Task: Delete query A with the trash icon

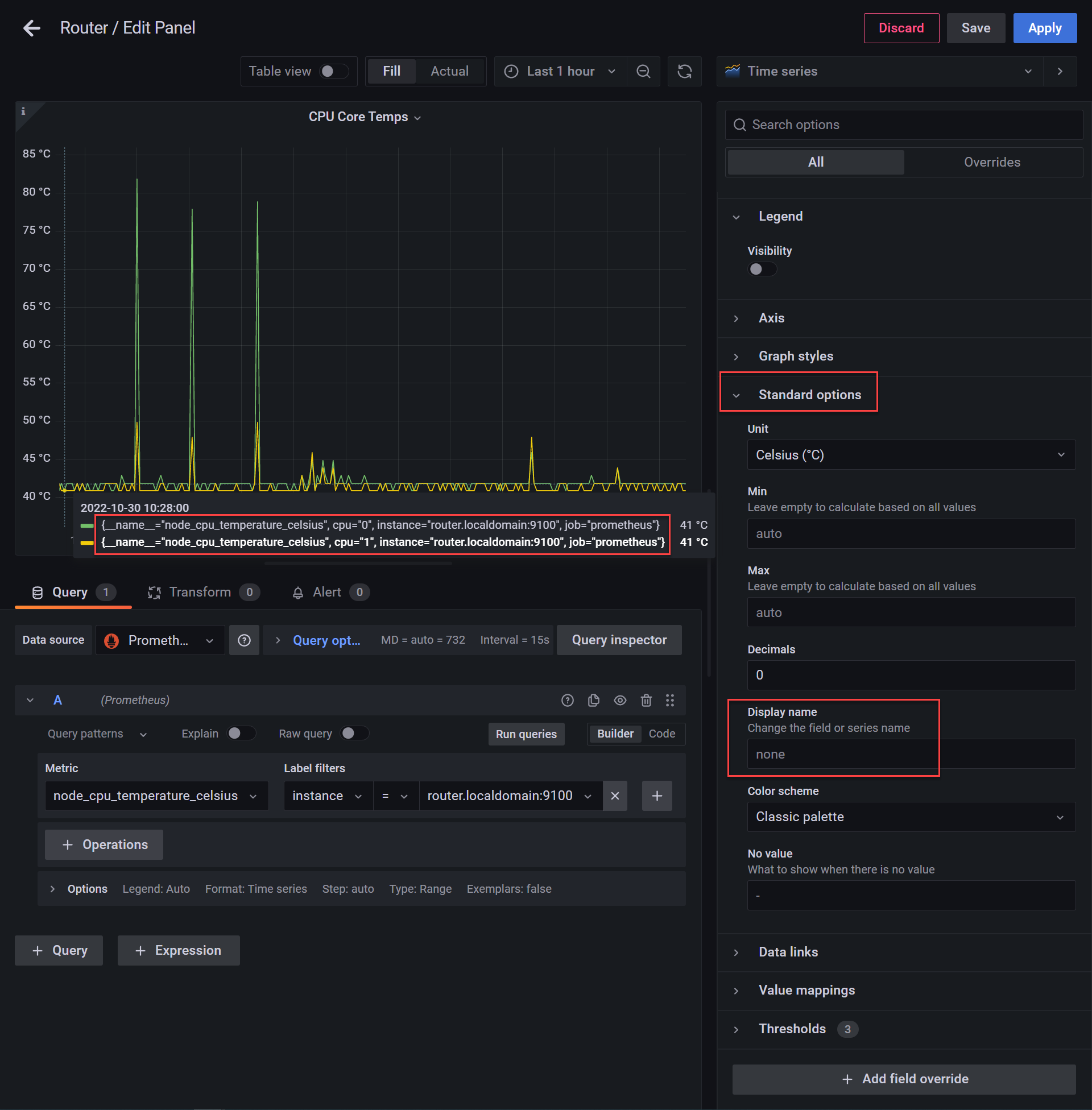Action: (646, 700)
